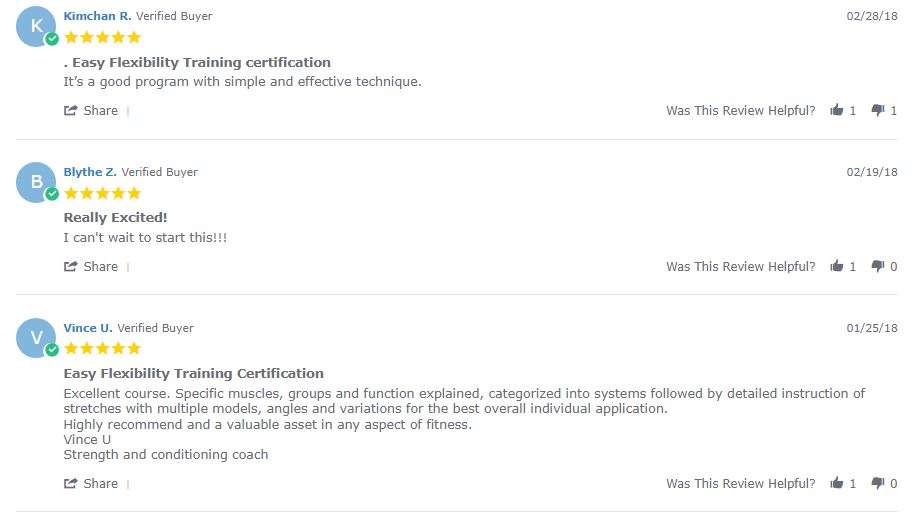Dislike Blythe Z.'s review with thumbs down
This screenshot has width=924, height=513.
pos(878,266)
